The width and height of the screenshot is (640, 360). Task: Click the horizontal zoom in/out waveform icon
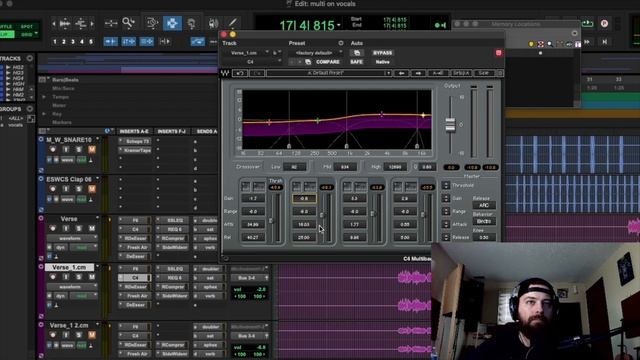[x=65, y=24]
